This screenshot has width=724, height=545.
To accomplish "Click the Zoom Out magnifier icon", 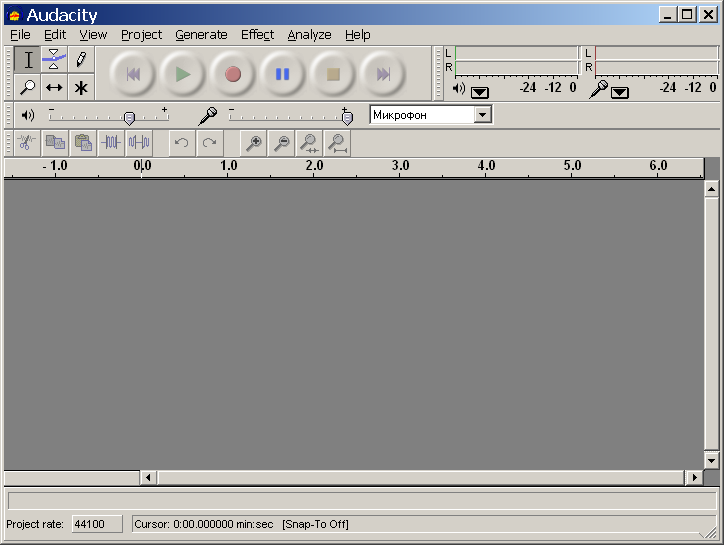I will (281, 143).
